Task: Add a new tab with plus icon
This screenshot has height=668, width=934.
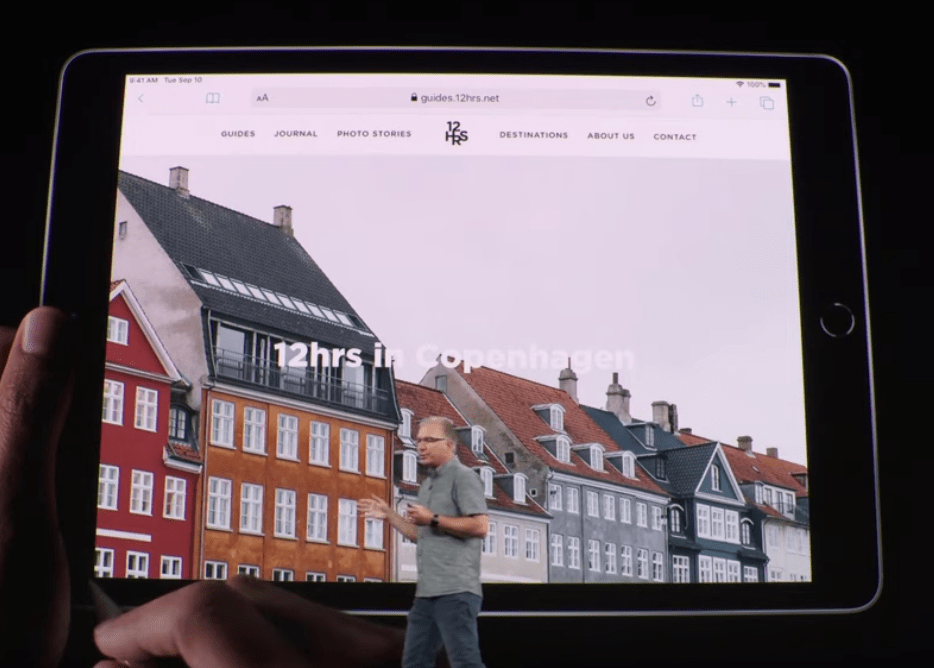Action: [x=731, y=102]
